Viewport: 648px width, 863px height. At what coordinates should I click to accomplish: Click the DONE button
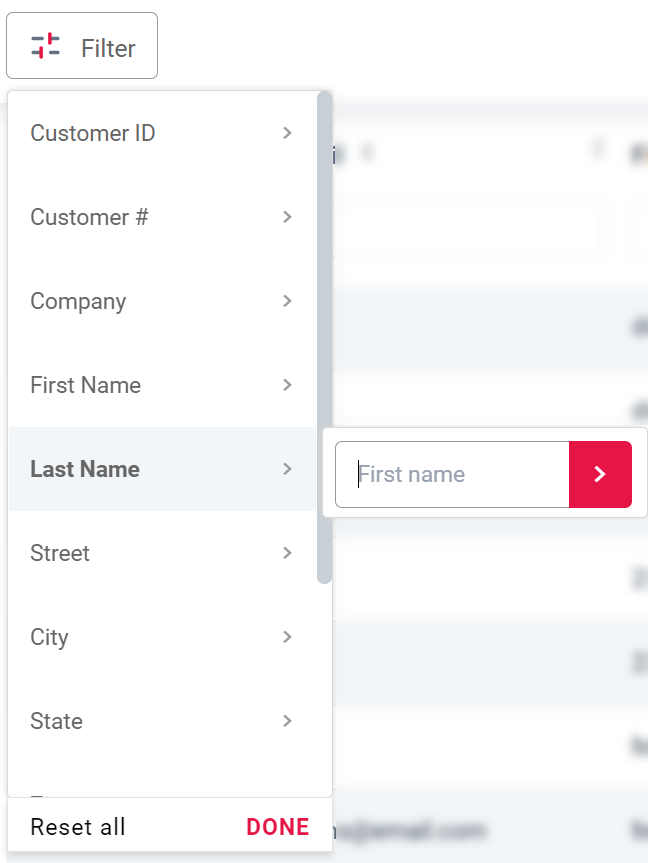(278, 827)
